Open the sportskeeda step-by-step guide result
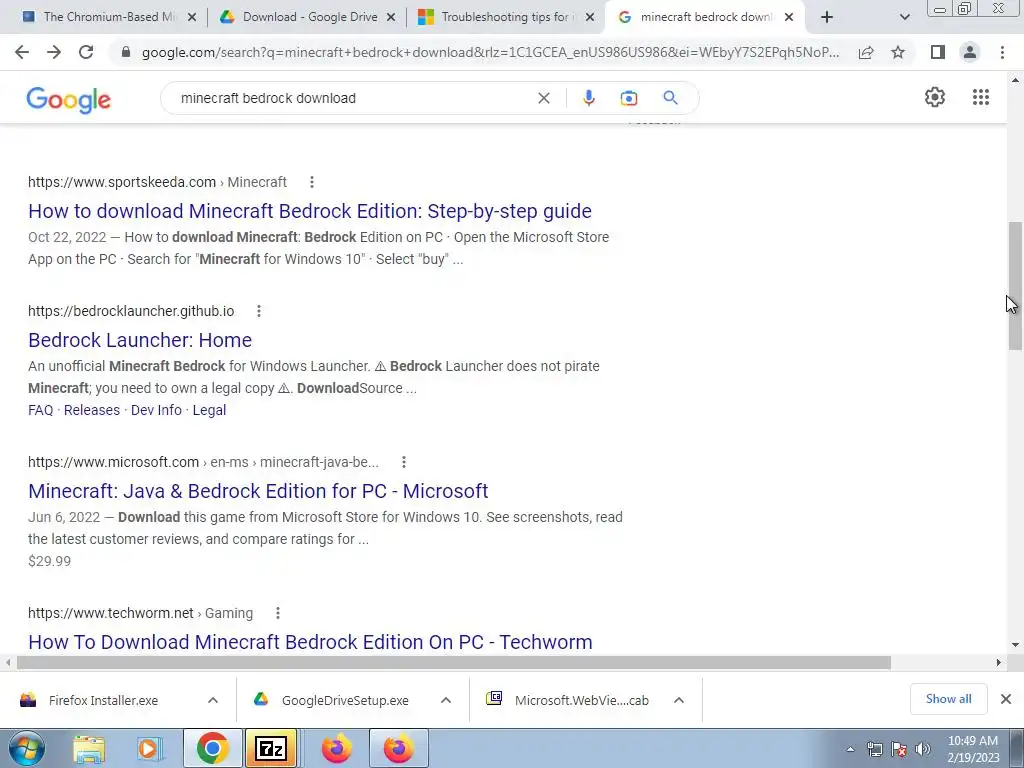The height and width of the screenshot is (768, 1024). click(x=310, y=211)
